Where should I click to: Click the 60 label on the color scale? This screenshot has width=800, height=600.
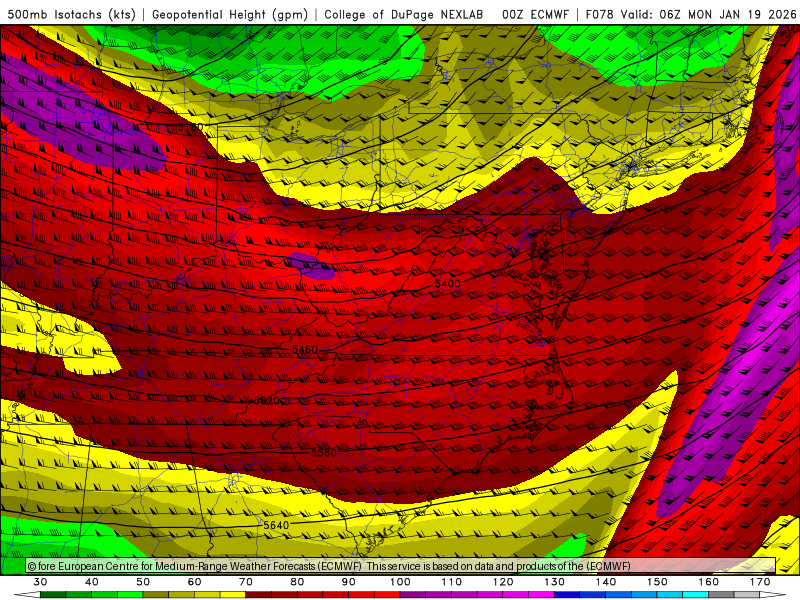[x=194, y=582]
